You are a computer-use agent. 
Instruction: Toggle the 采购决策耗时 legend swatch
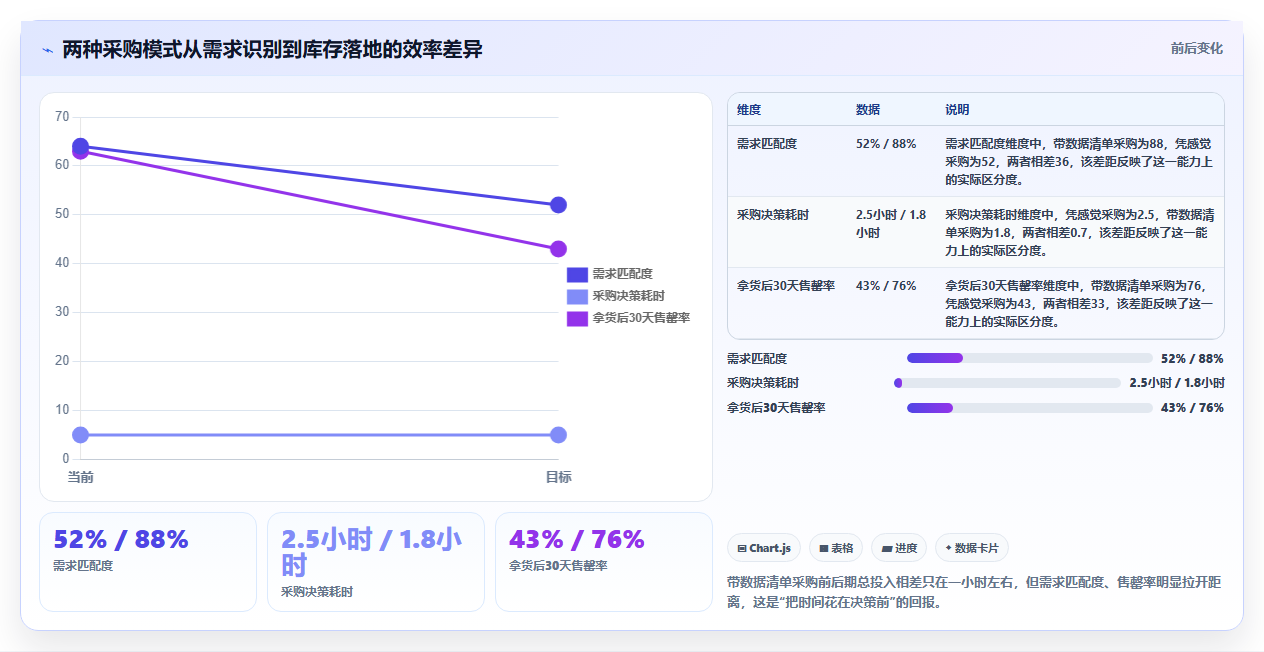coord(577,296)
